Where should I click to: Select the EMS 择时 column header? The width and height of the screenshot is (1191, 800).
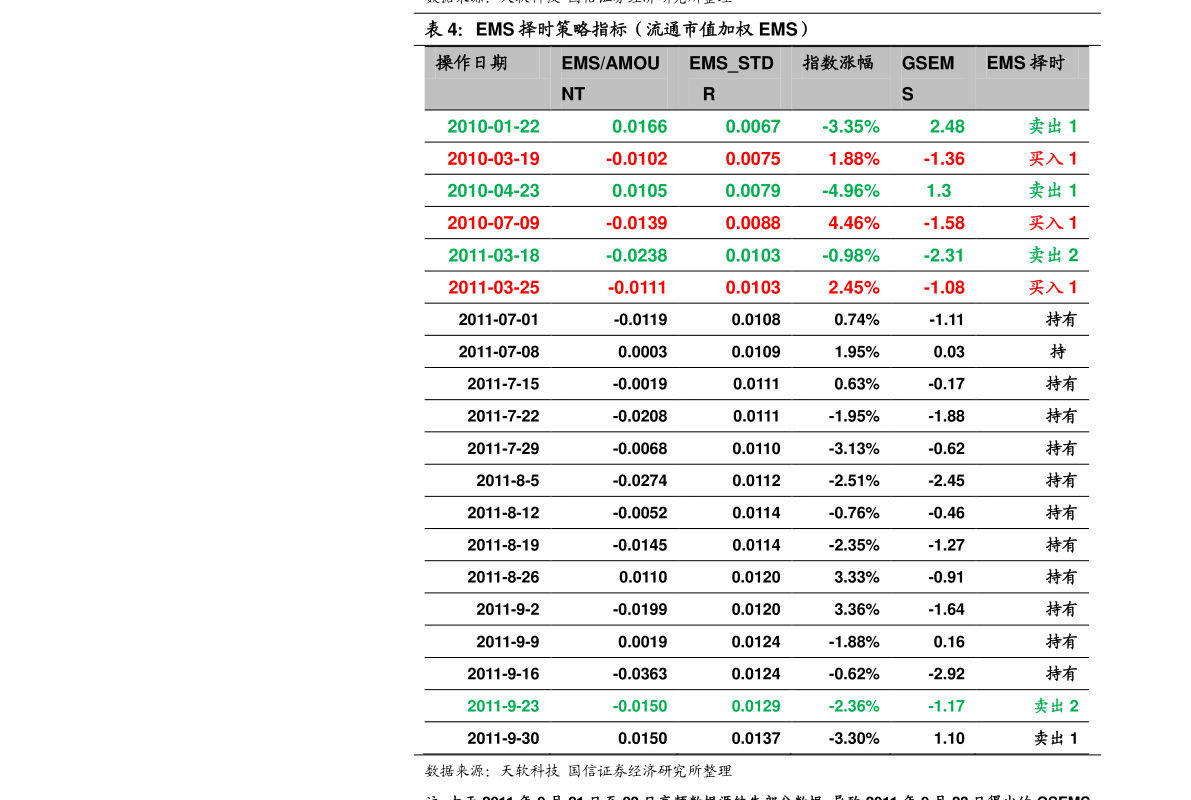(x=1025, y=63)
